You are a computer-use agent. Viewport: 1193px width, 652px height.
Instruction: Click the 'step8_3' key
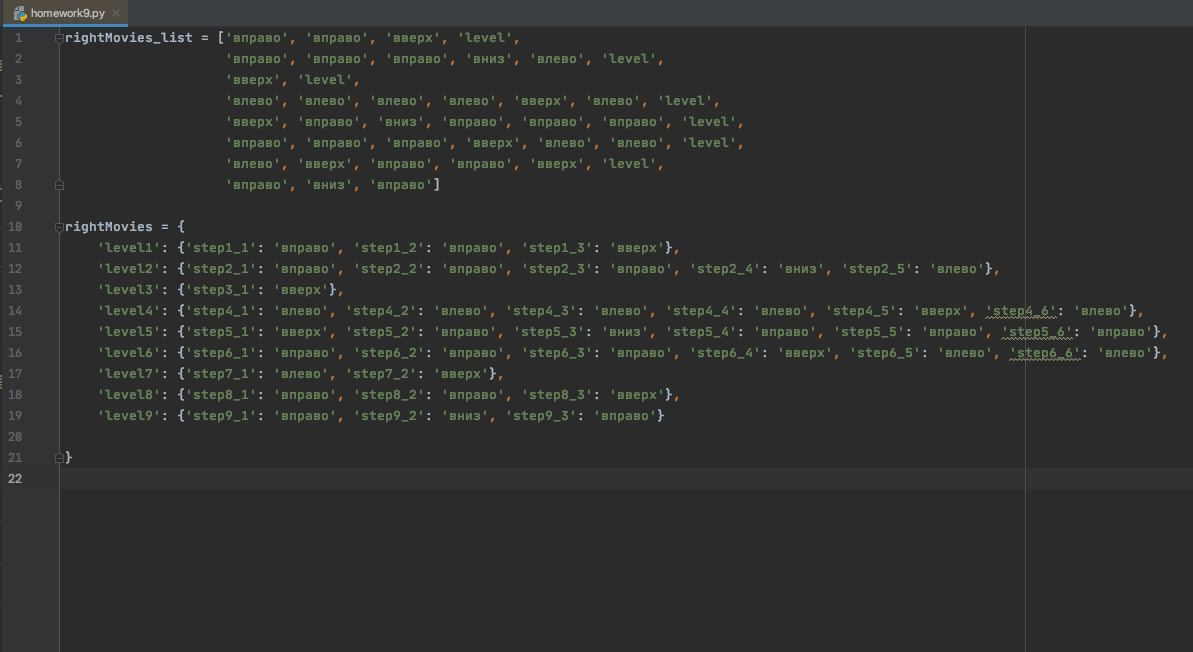pos(557,394)
